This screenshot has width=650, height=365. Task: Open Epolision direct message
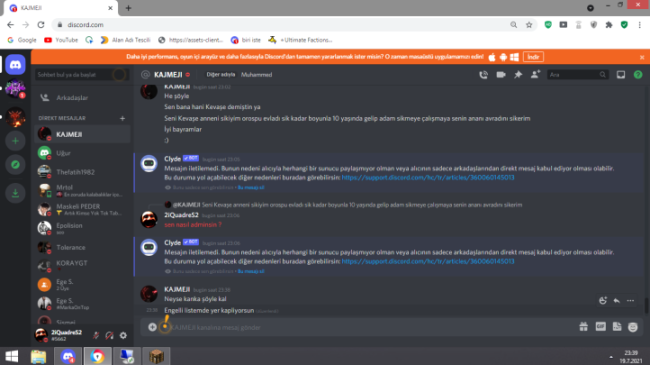(x=82, y=228)
